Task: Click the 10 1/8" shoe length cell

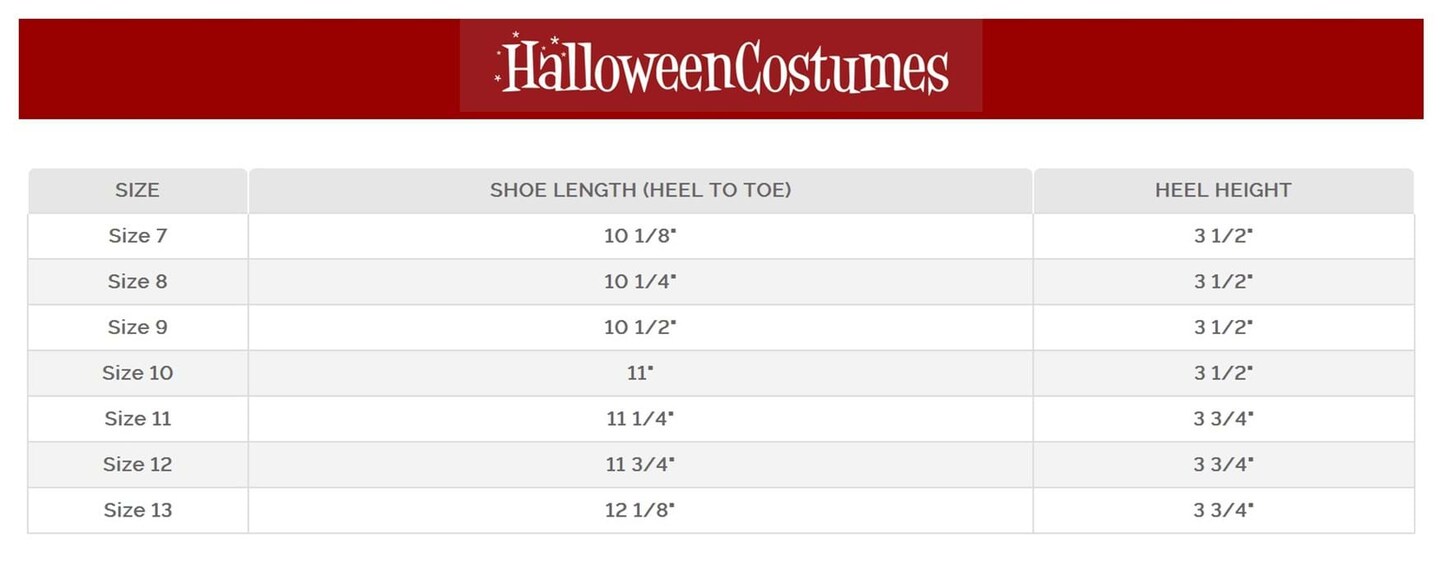Action: [640, 236]
